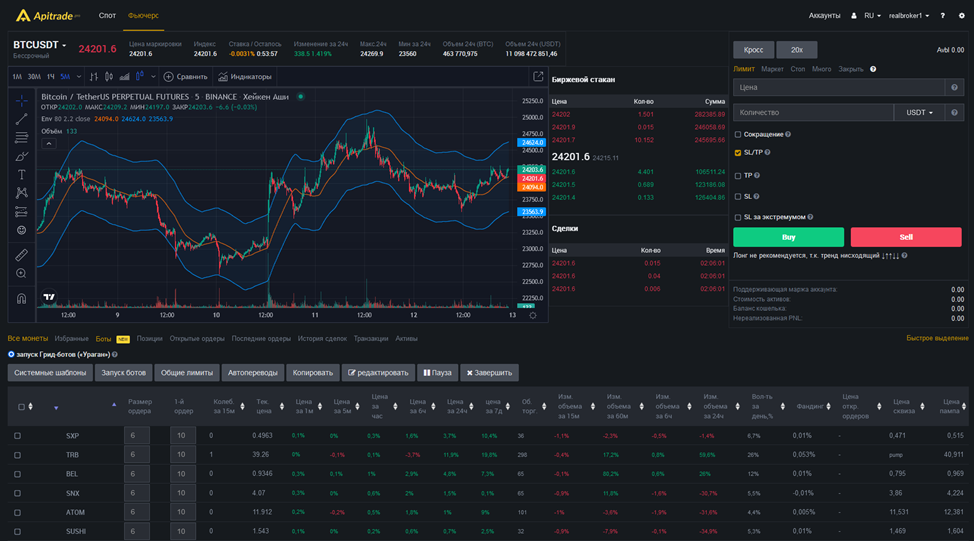974x541 pixels.
Task: Pick the text annotation tool on chart
Action: click(x=22, y=174)
